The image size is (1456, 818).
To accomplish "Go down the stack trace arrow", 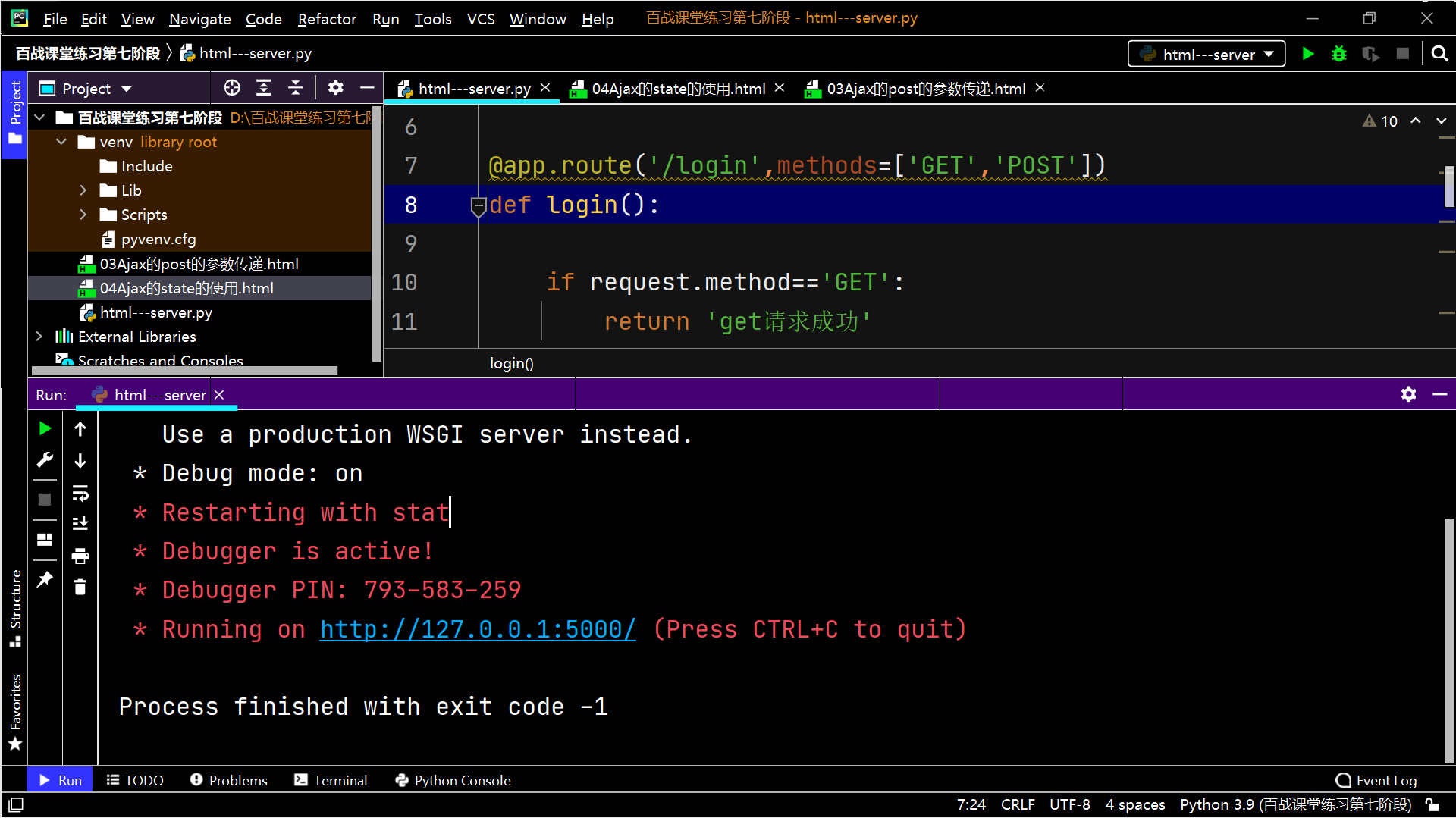I will (x=80, y=460).
